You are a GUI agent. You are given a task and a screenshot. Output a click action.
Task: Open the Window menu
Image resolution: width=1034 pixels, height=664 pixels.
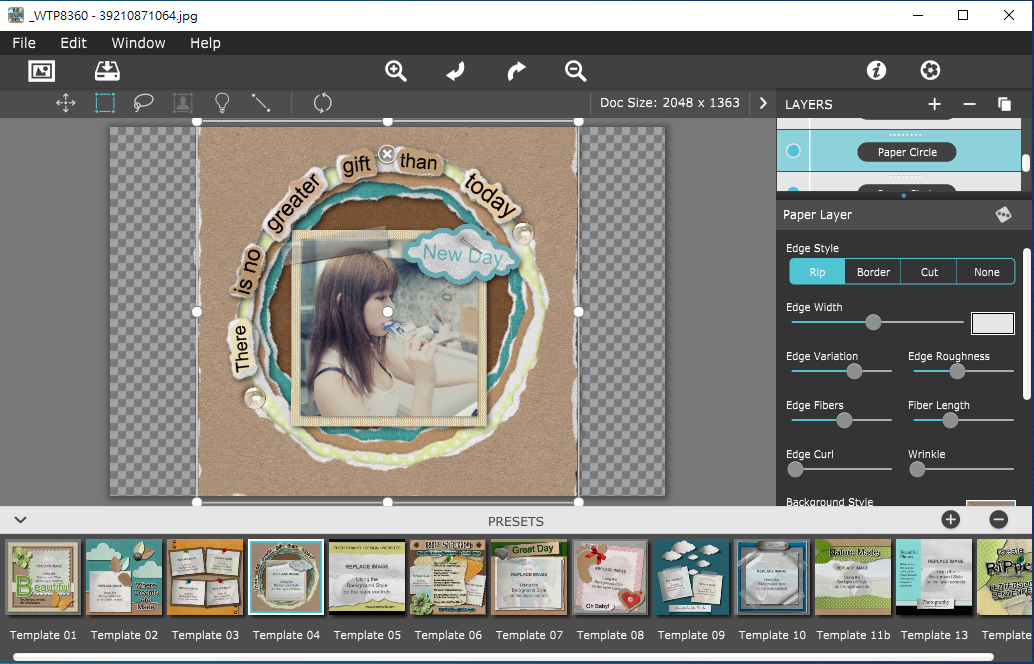click(138, 43)
